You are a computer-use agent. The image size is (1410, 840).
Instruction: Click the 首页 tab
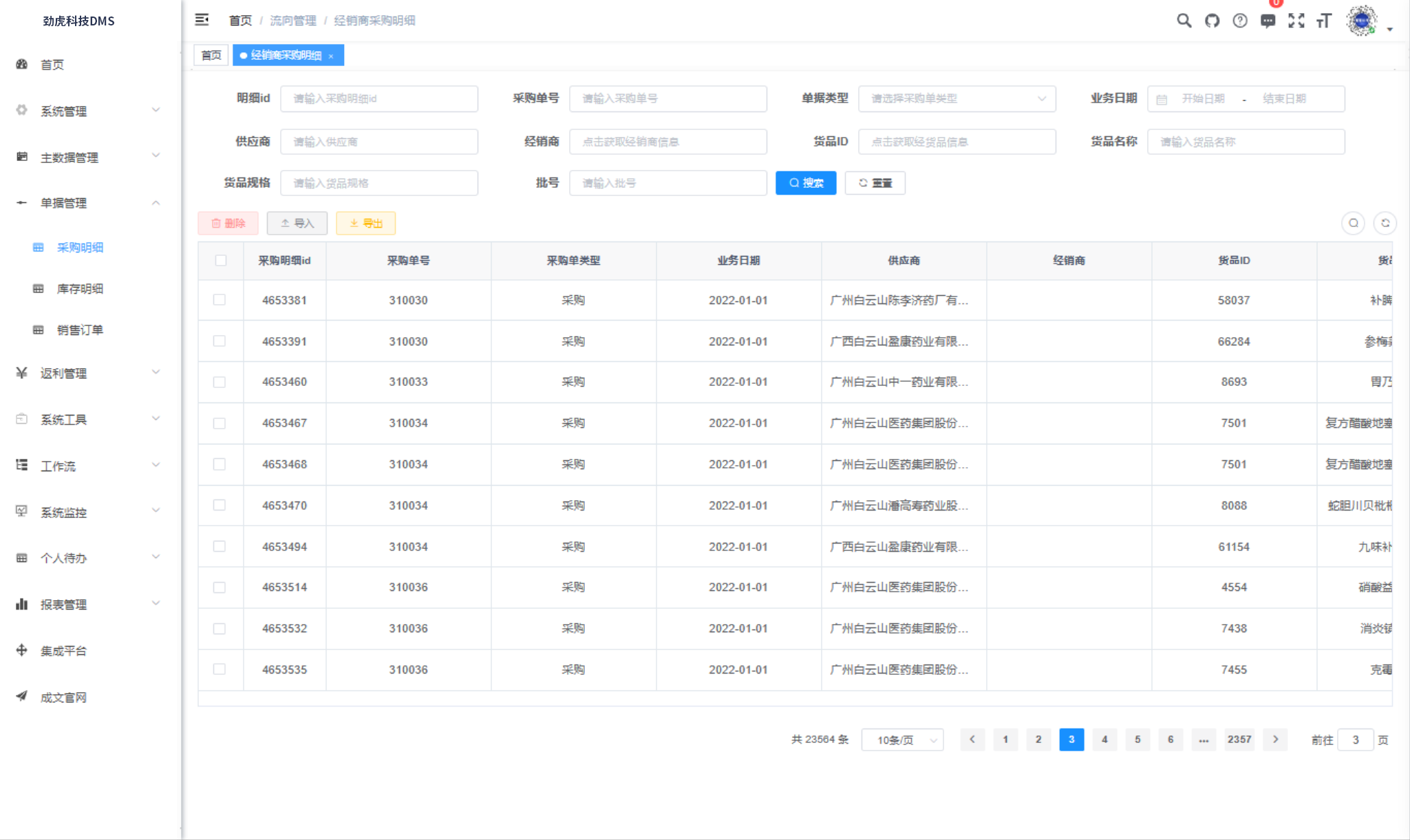click(211, 54)
